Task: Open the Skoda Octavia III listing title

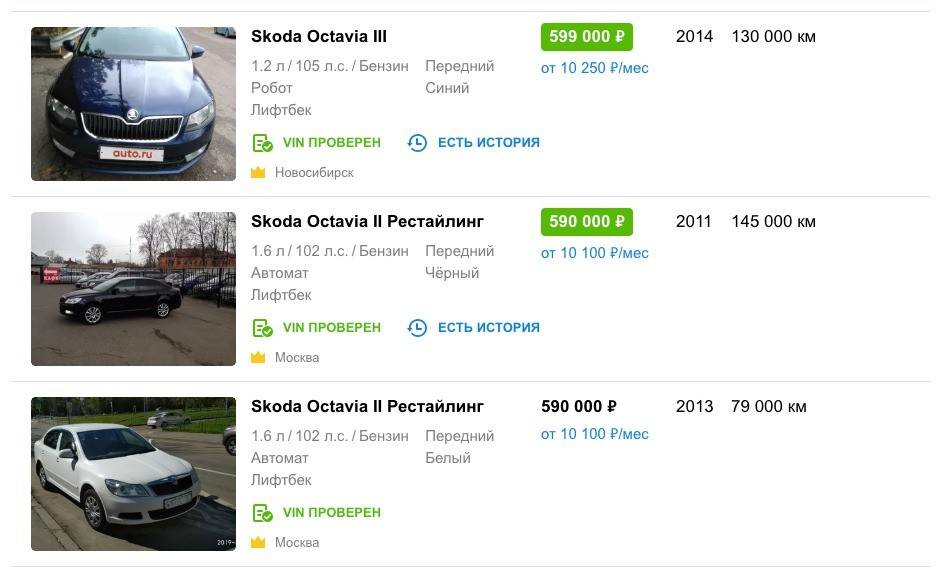Action: [319, 37]
